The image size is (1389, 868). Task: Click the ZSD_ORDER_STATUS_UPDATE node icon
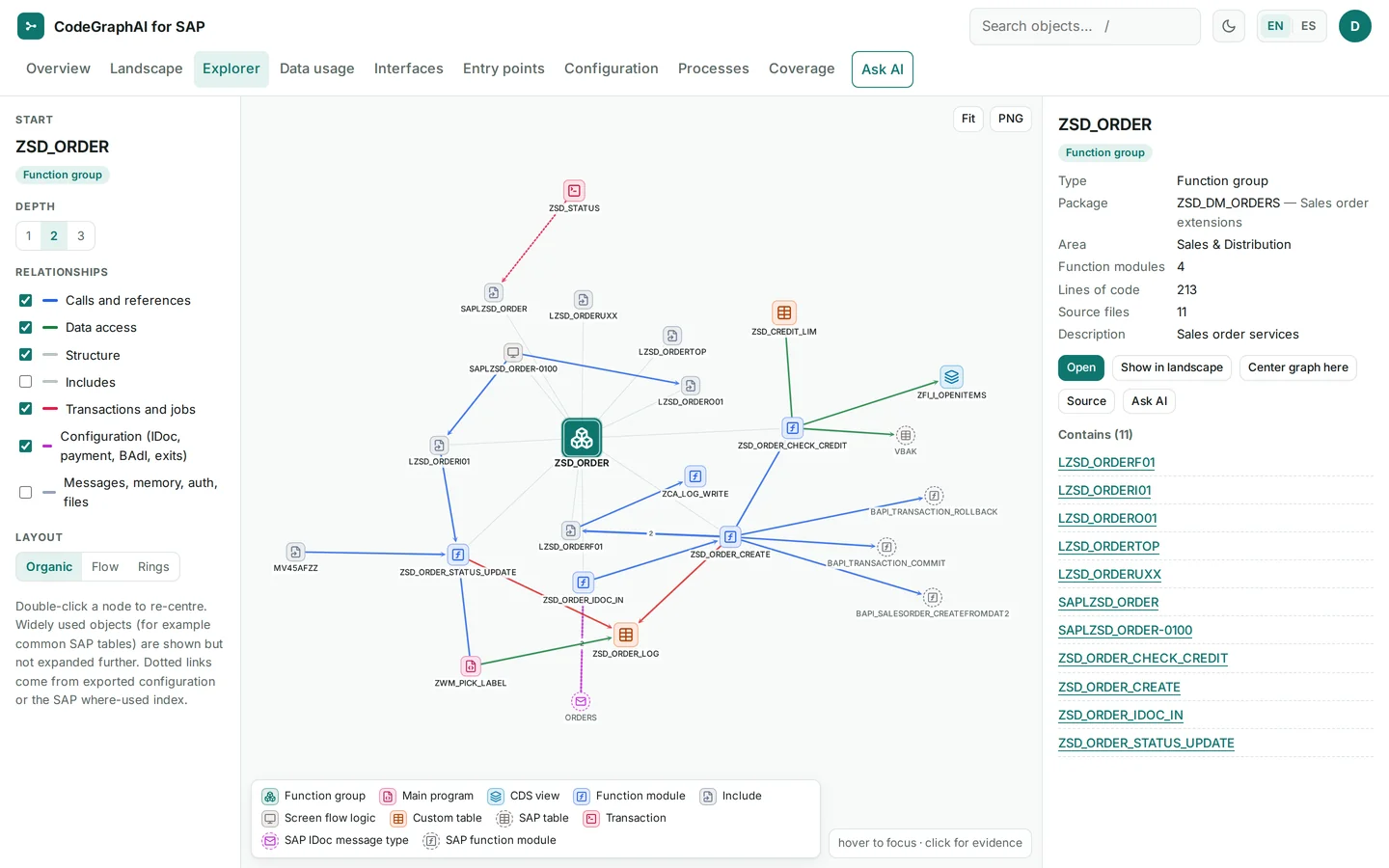[x=458, y=555]
